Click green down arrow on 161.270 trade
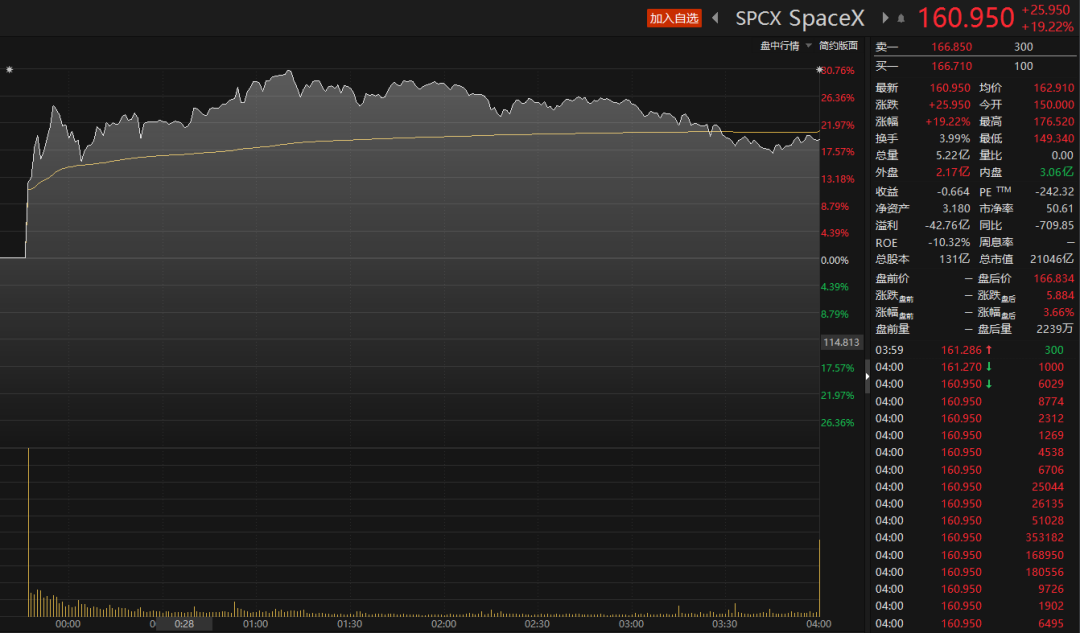The image size is (1080, 633). [989, 367]
